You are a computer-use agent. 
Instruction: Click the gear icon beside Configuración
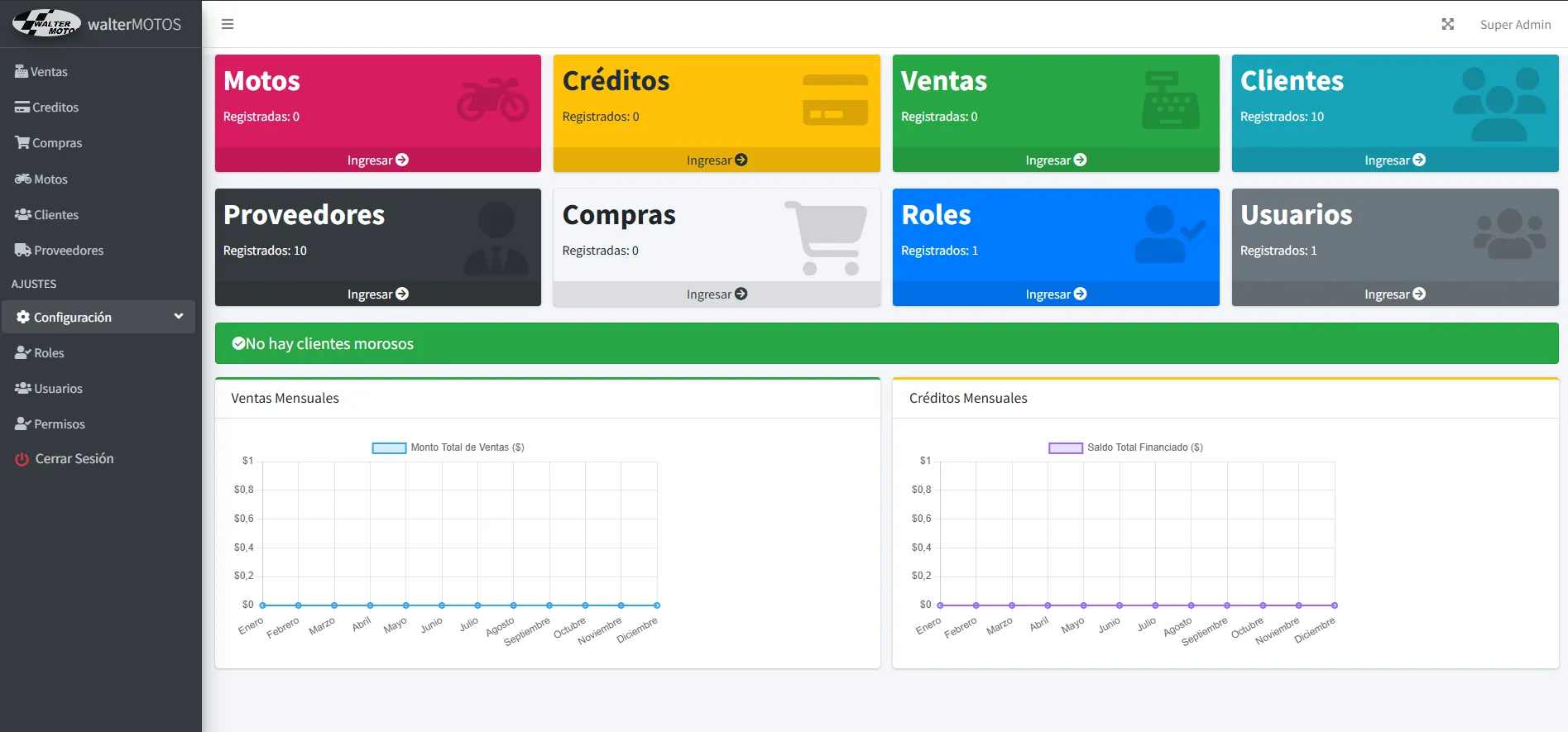click(23, 317)
